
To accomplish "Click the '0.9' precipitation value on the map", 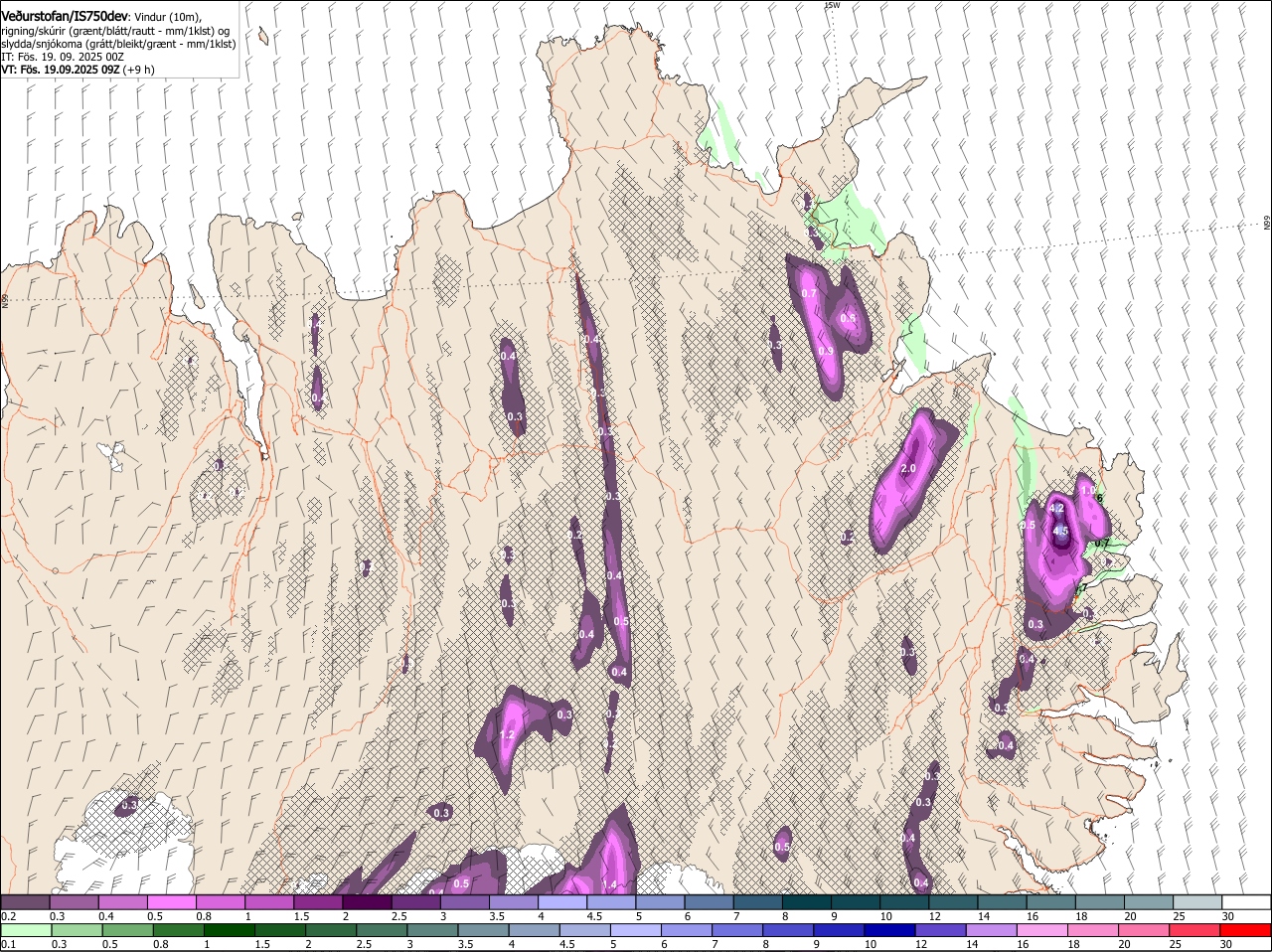I will click(x=826, y=351).
